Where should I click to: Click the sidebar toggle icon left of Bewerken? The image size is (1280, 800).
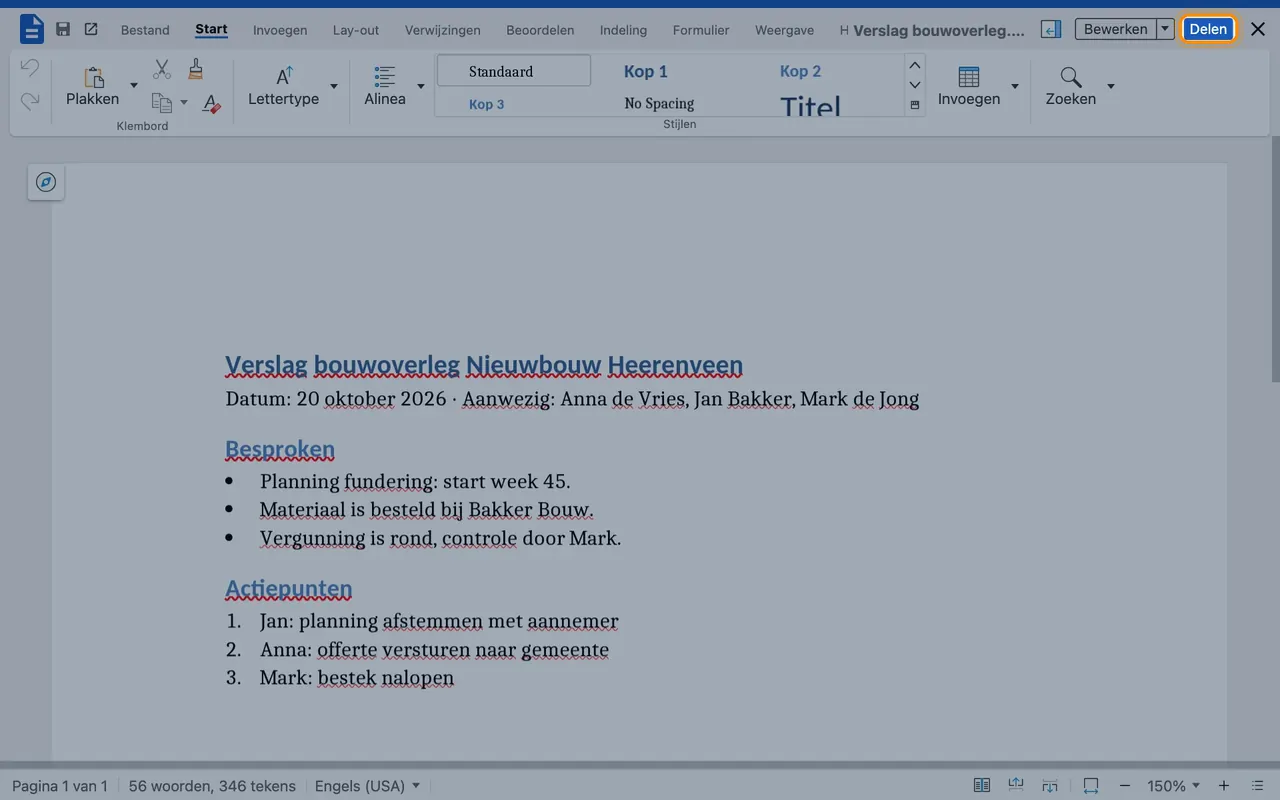tap(1050, 29)
